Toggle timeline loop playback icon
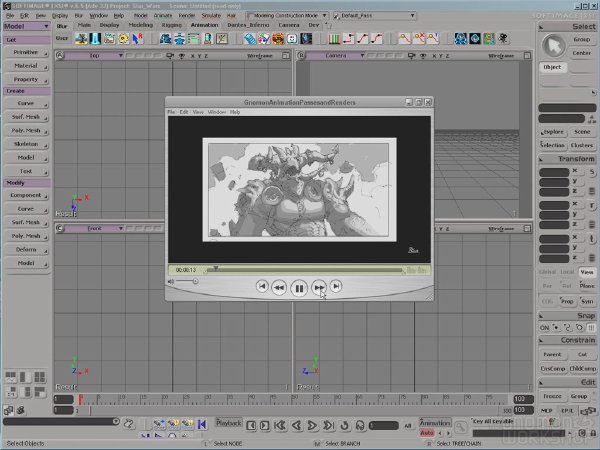 [x=344, y=426]
